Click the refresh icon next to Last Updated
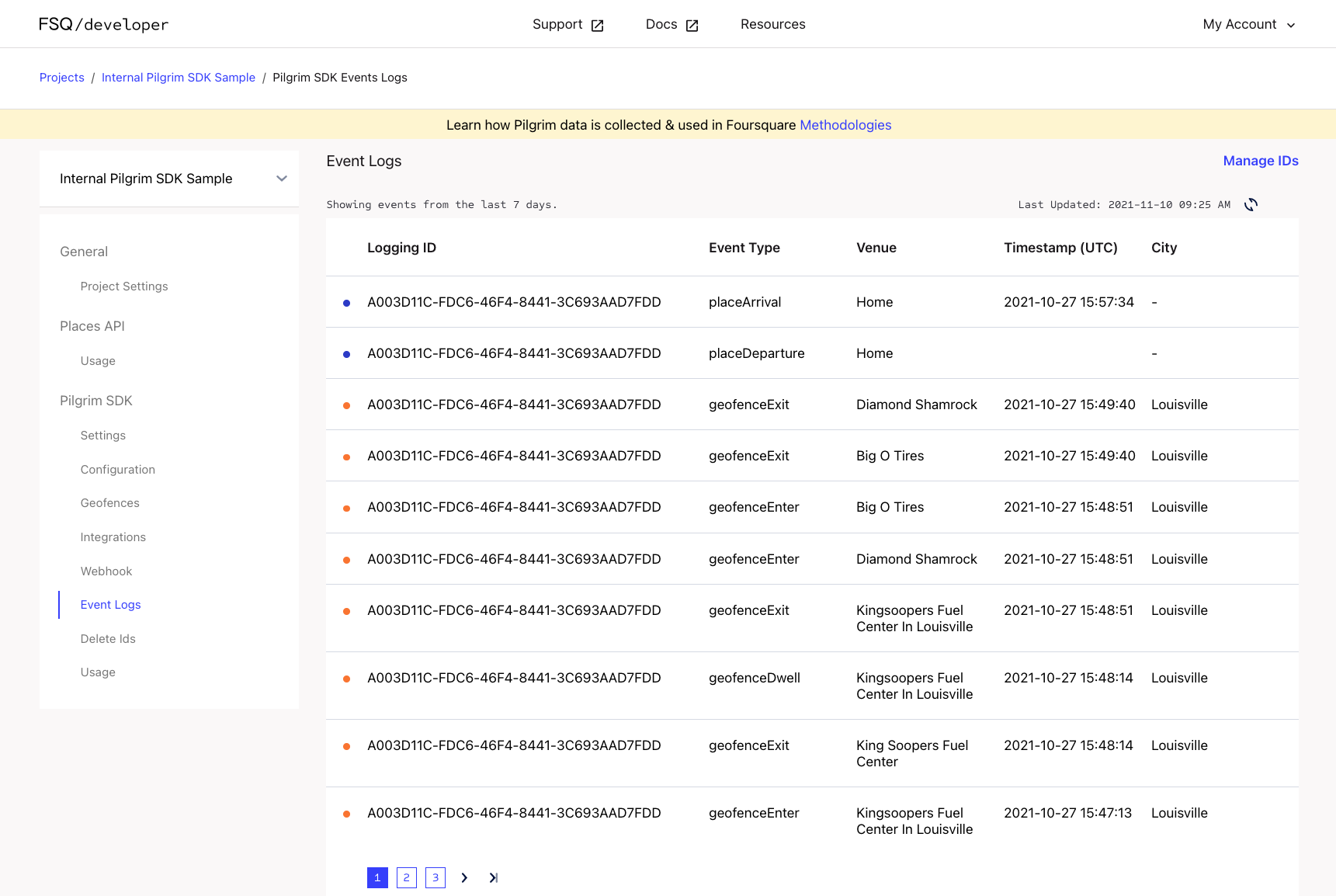This screenshot has height=896, width=1336. (1251, 205)
